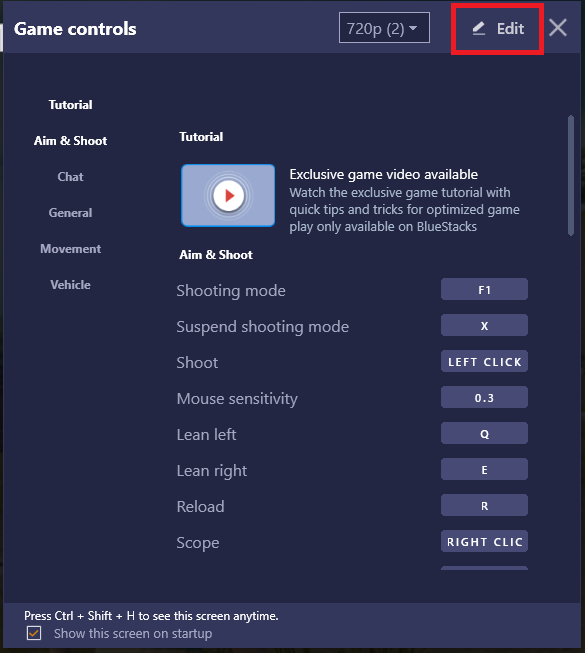Select the RIGHT CLICK Scope binding
The width and height of the screenshot is (585, 653).
(484, 541)
